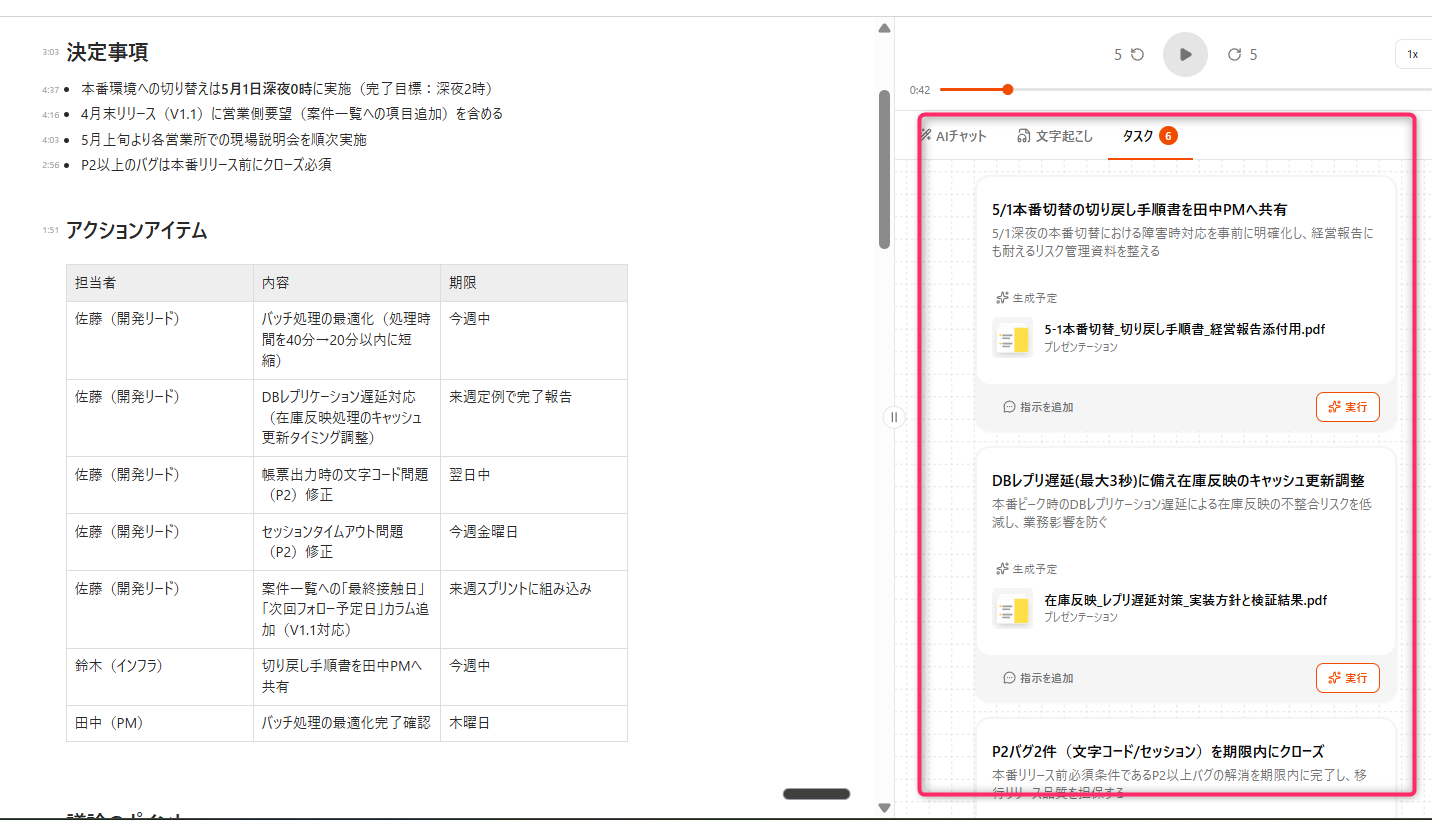Click 指示を追加 on the 5/1本番切替 card
Screen dimensions: 1432x820
pyautogui.click(x=1038, y=408)
